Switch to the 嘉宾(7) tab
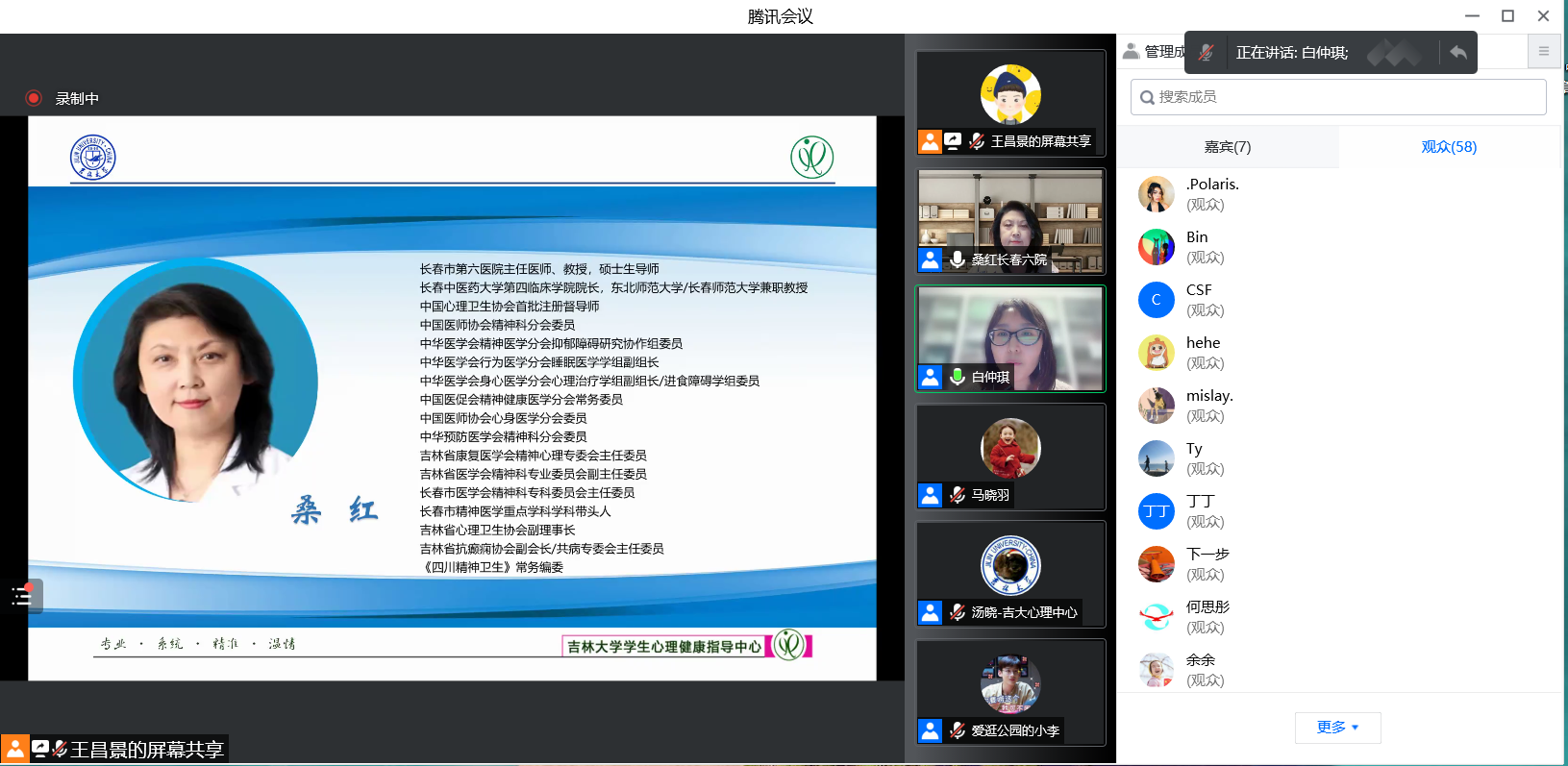The width and height of the screenshot is (1568, 766). 1227,147
